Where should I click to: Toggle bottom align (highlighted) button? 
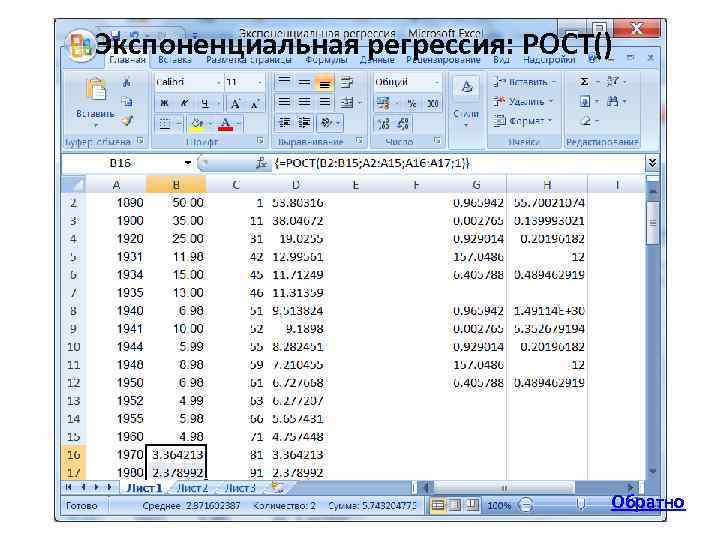point(324,83)
